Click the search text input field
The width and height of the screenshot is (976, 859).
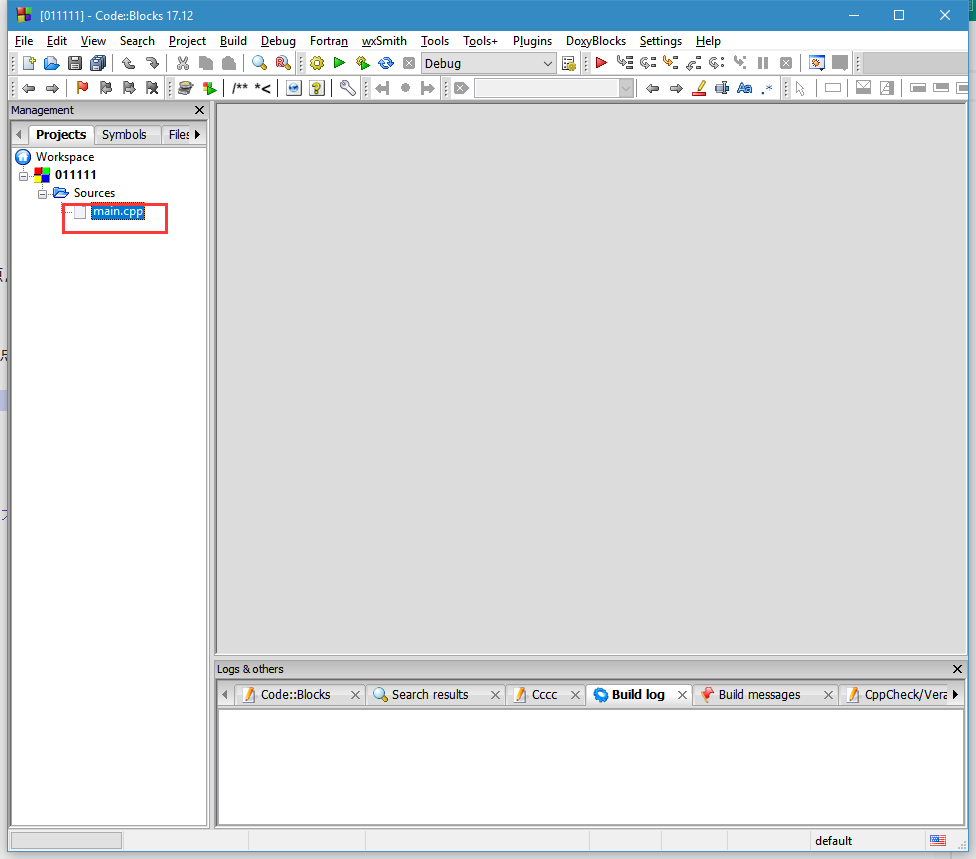547,88
